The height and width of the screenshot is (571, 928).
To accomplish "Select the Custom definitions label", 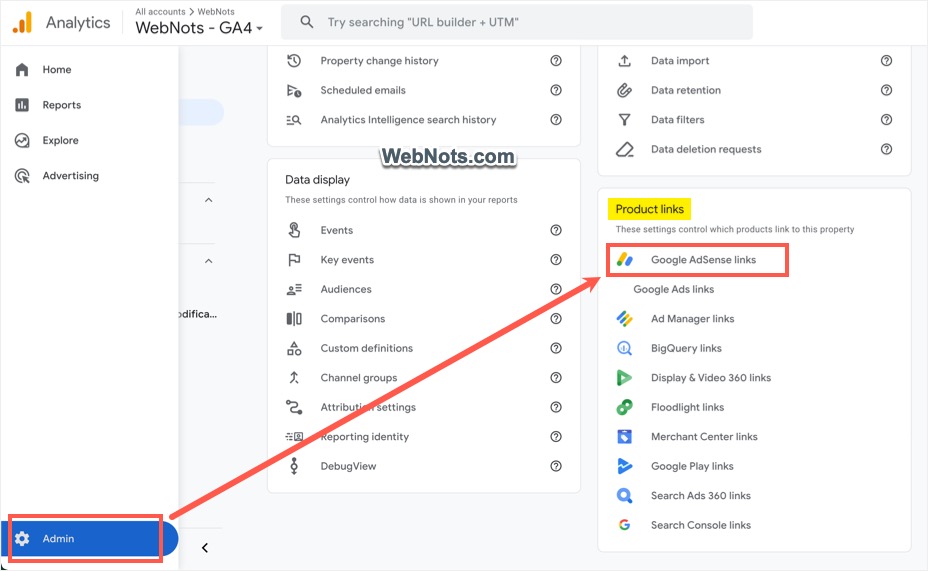I will [x=367, y=349].
